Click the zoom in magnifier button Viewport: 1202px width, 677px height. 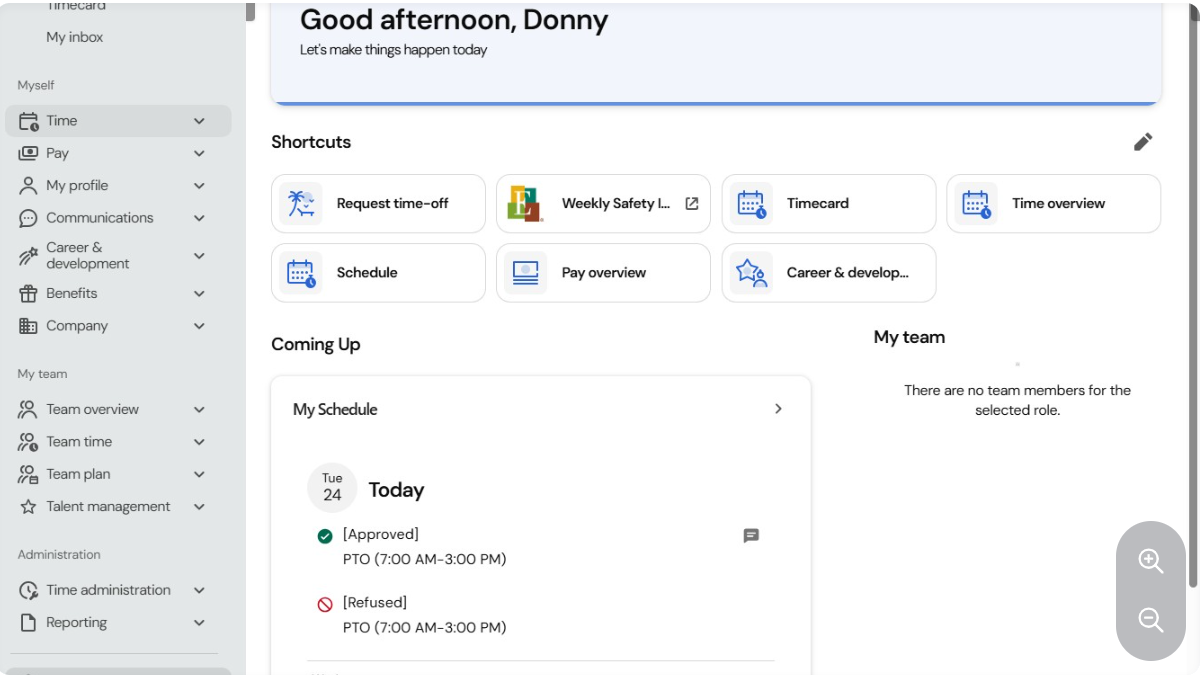tap(1151, 562)
